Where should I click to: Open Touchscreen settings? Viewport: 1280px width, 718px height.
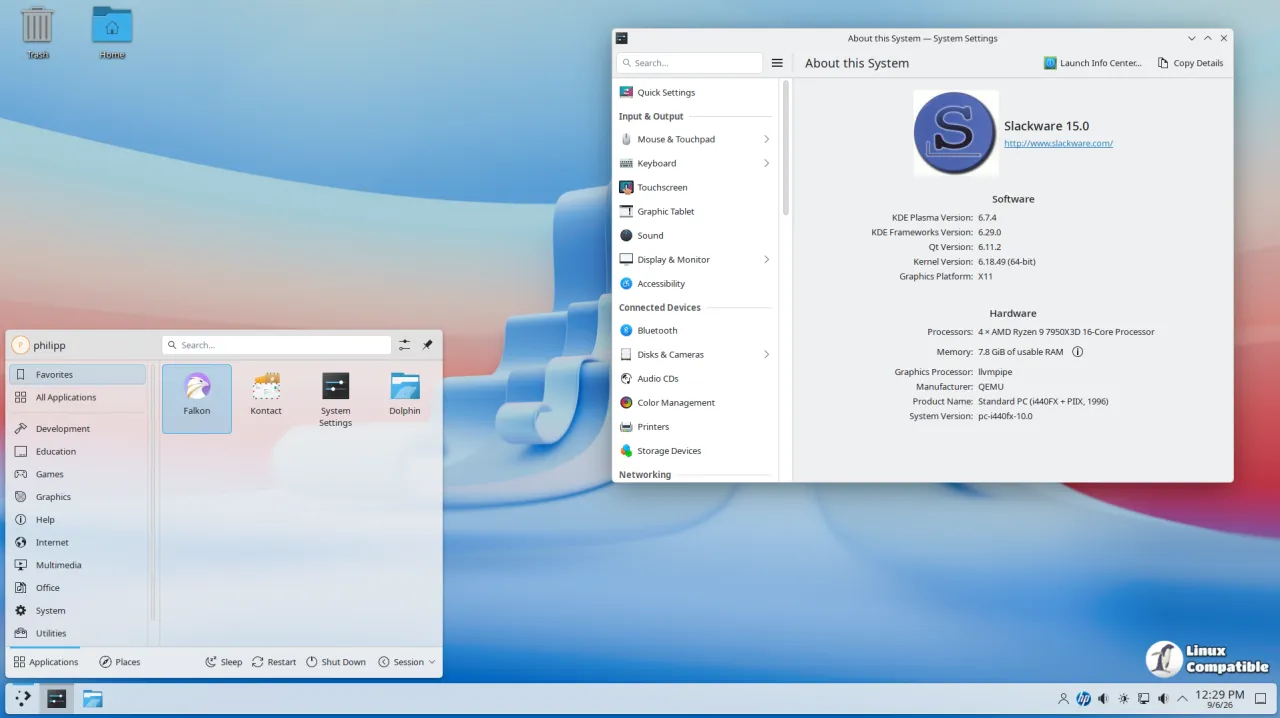tap(695, 187)
